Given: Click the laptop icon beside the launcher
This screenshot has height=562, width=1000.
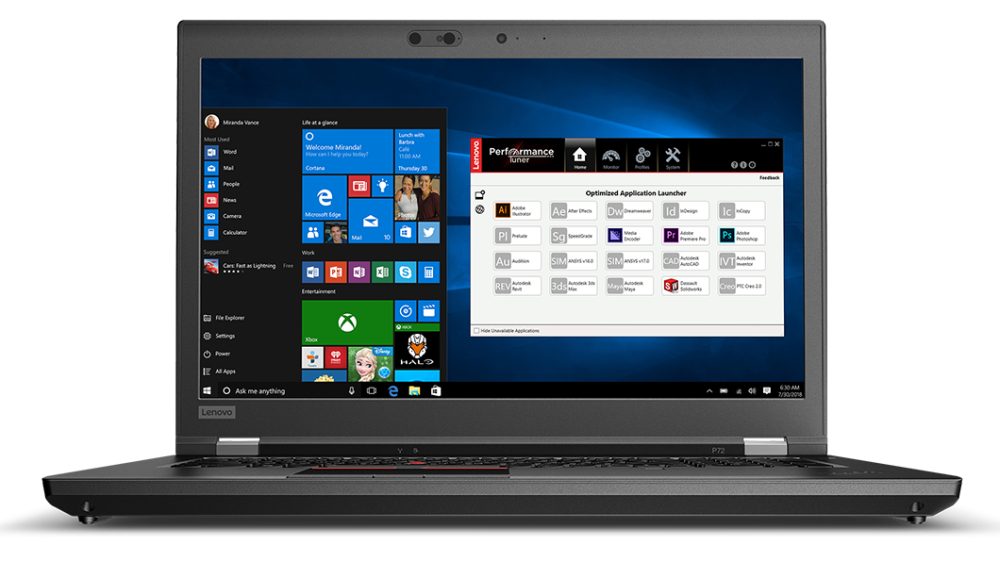Looking at the screenshot, I should point(480,195).
